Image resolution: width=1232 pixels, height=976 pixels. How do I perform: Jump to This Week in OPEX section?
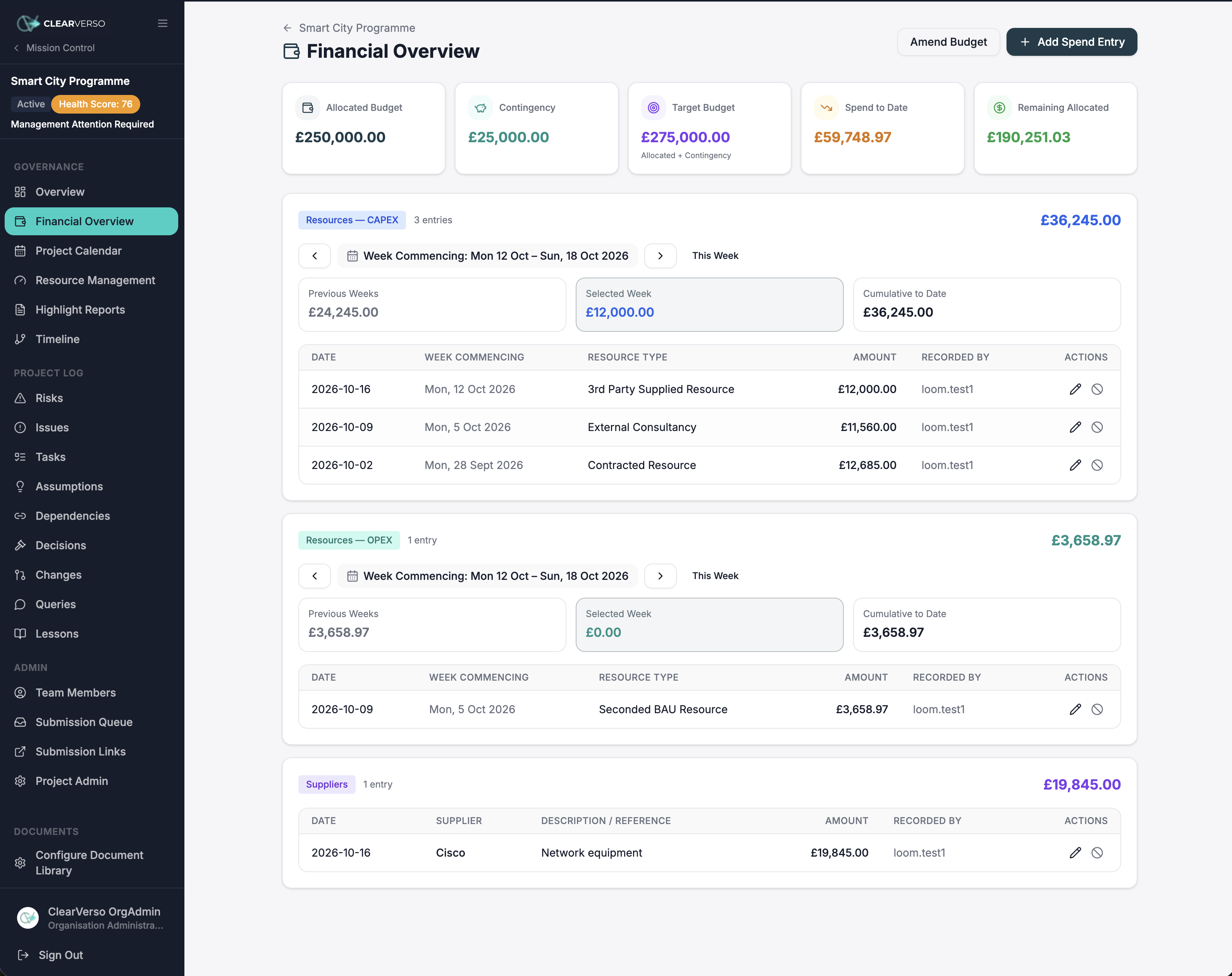click(715, 576)
